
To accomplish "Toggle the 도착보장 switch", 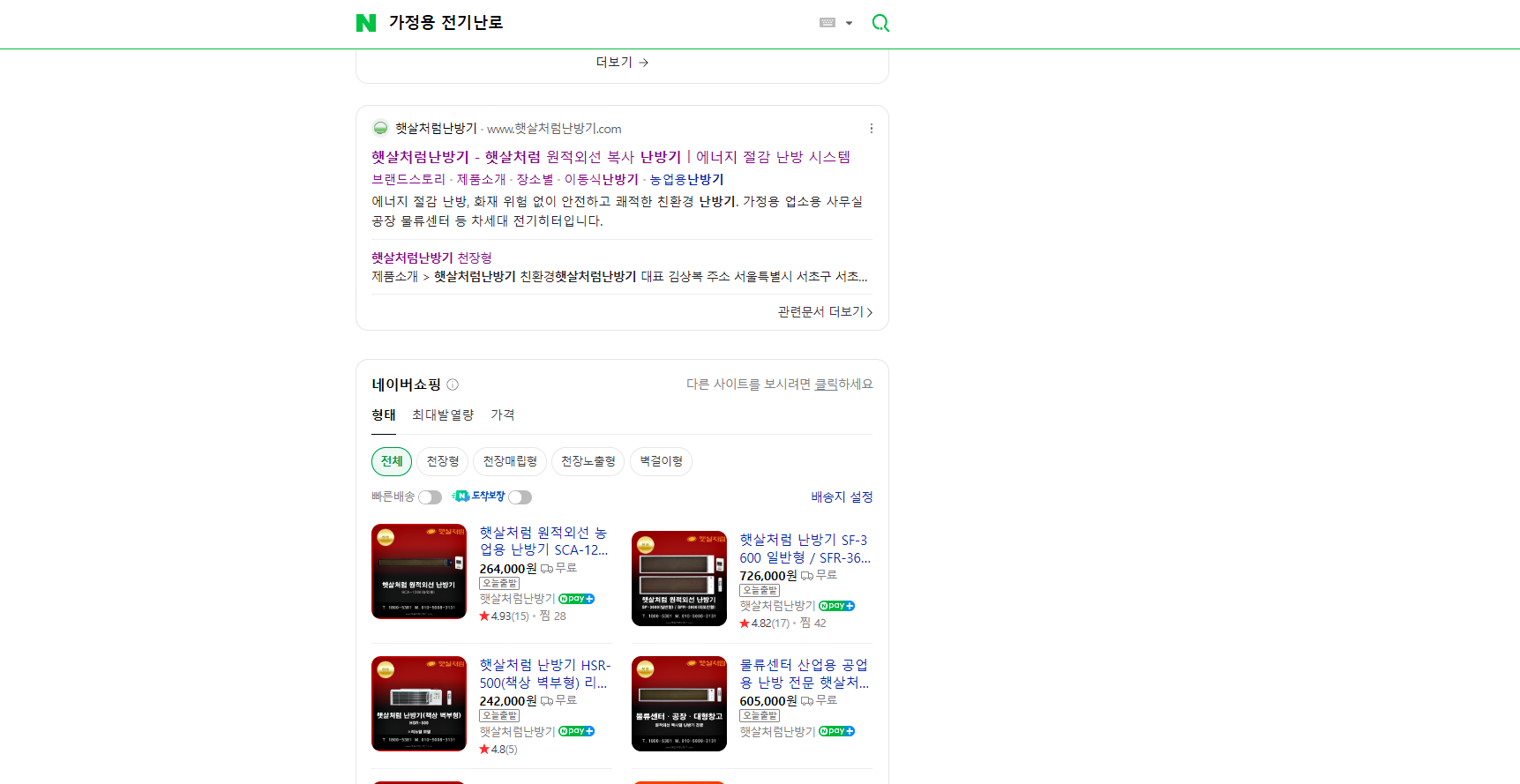I will pos(520,497).
